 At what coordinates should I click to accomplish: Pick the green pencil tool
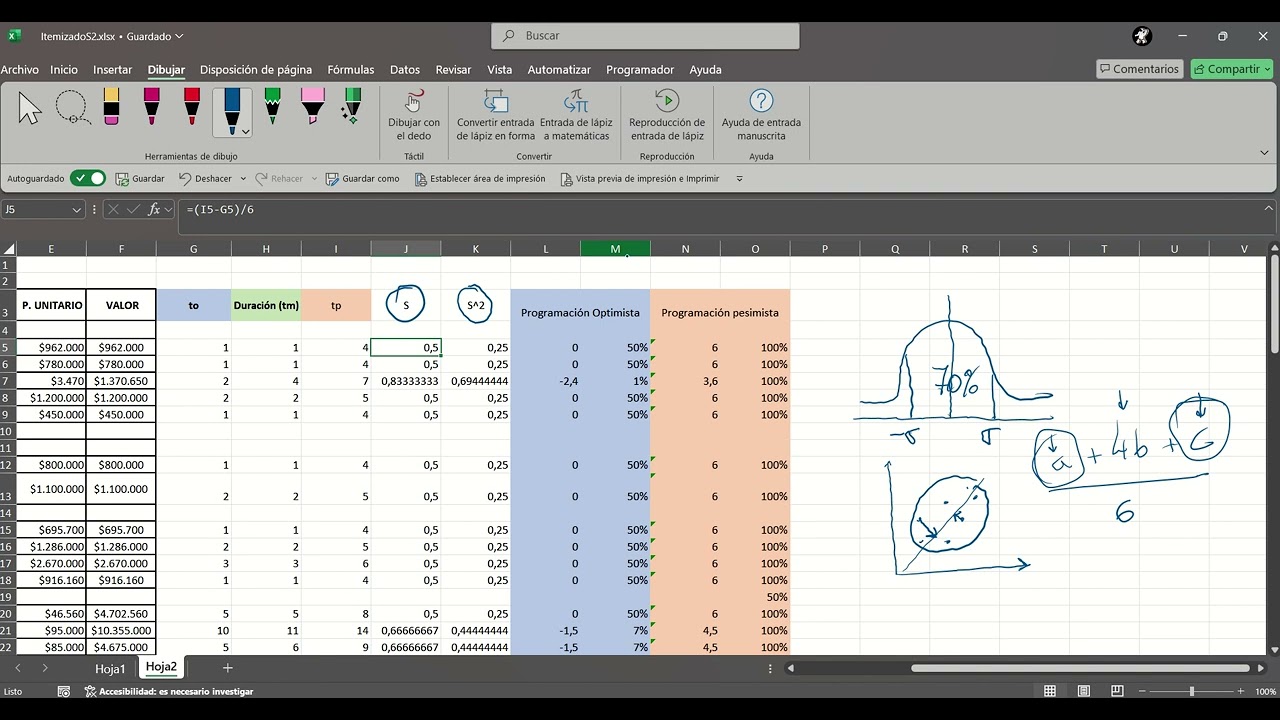272,107
